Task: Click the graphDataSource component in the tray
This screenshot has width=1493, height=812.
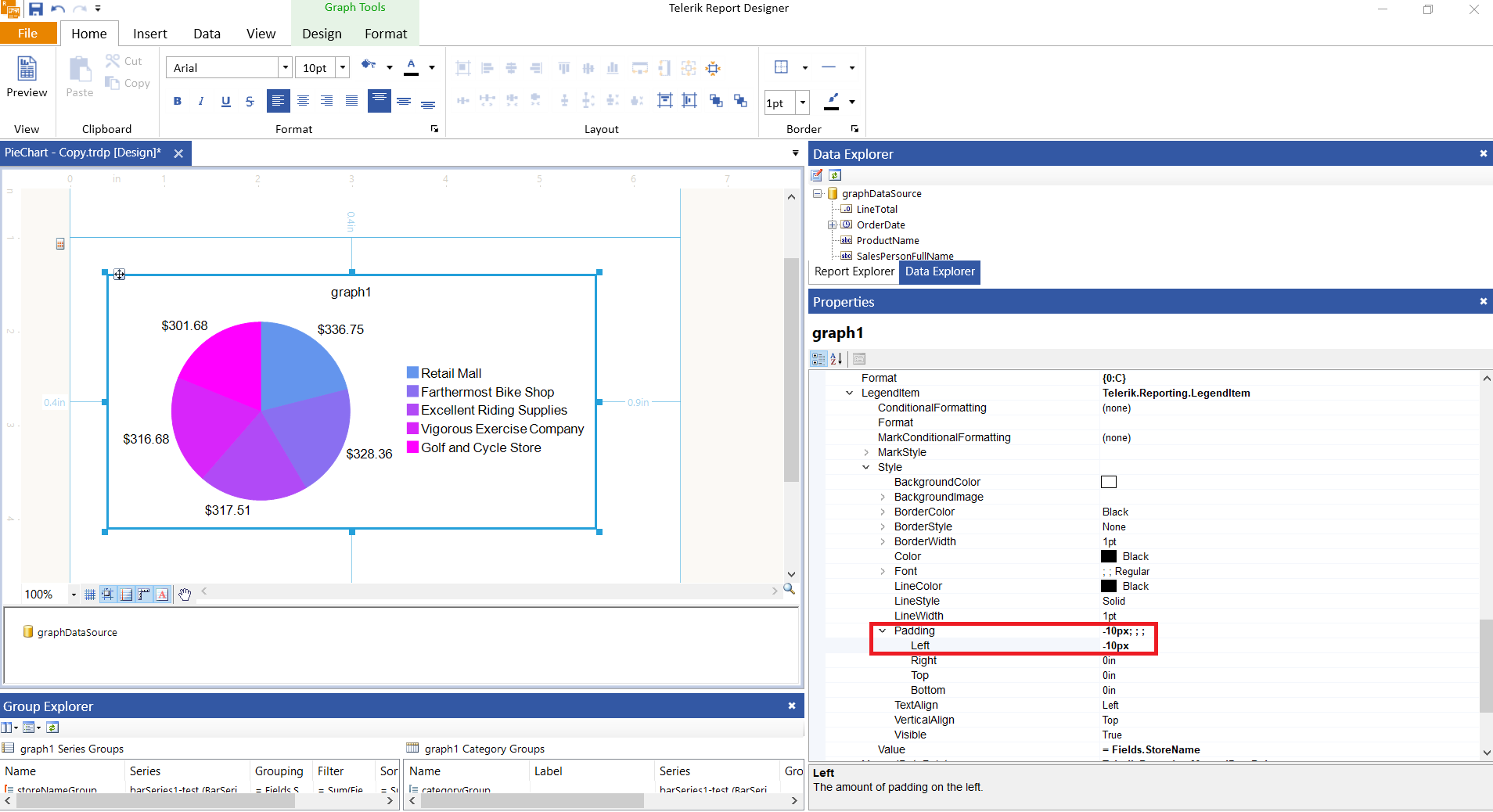Action: tap(70, 632)
